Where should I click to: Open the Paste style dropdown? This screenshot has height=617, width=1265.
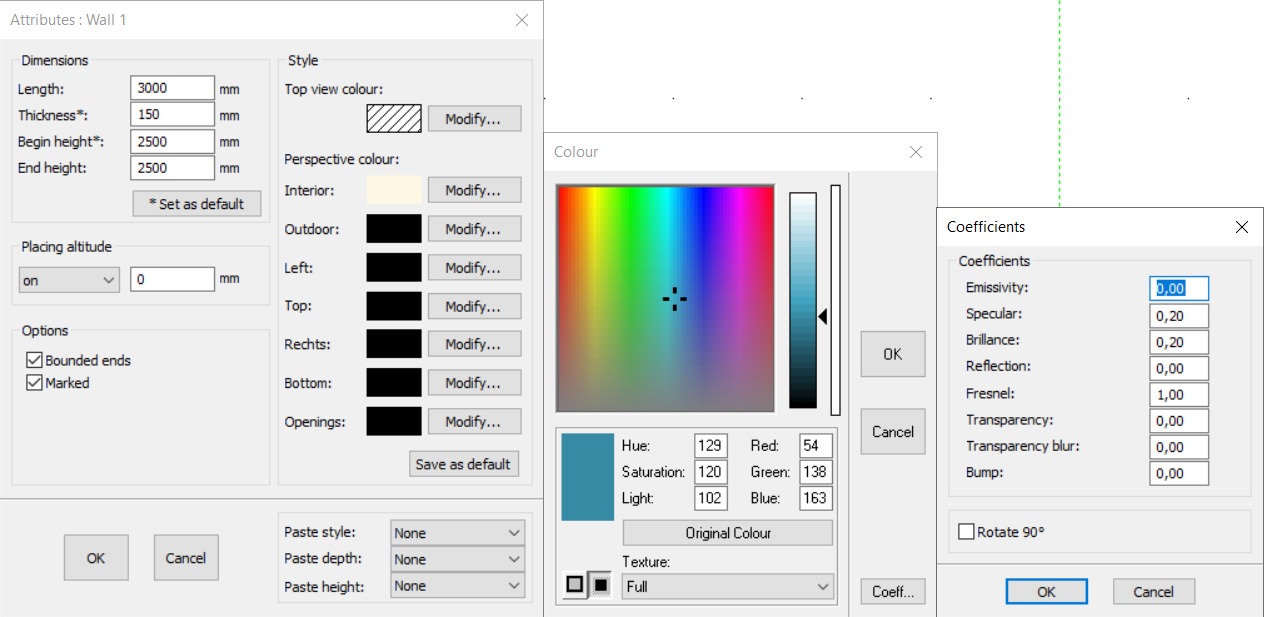point(457,533)
